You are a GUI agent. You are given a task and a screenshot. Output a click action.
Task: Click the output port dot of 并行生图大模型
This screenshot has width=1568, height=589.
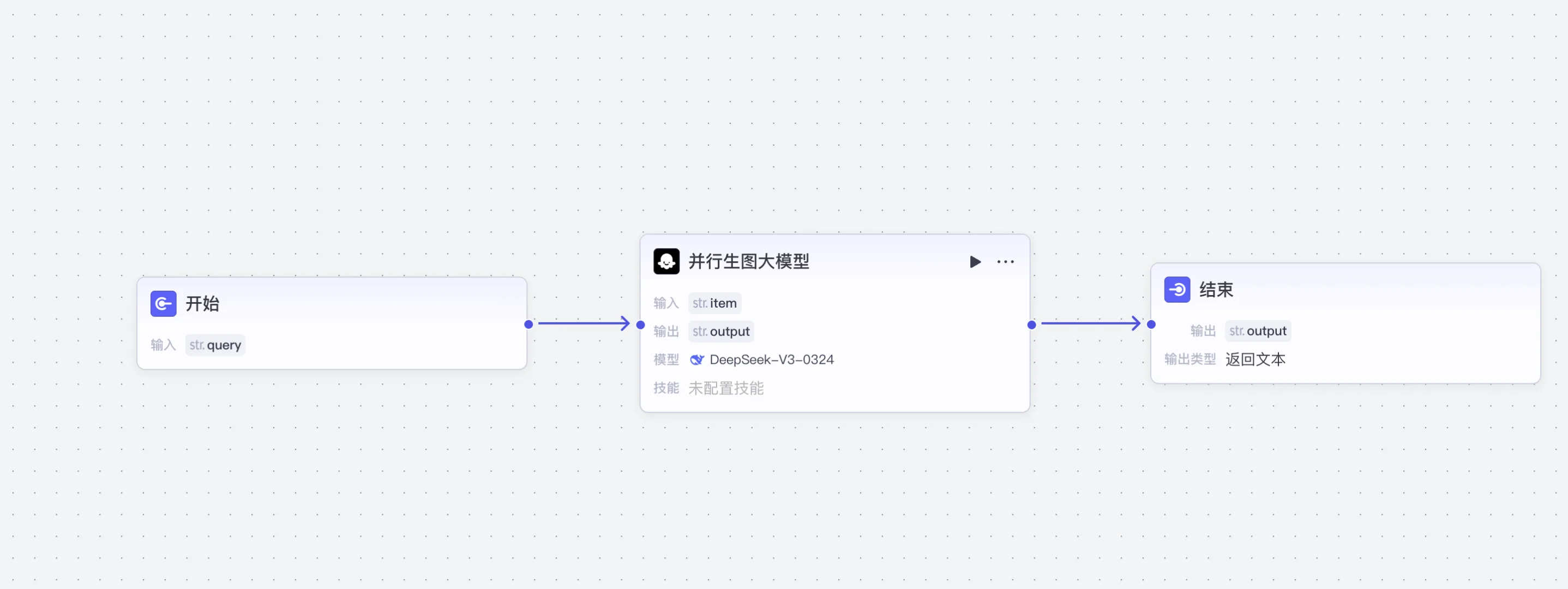(x=1031, y=325)
